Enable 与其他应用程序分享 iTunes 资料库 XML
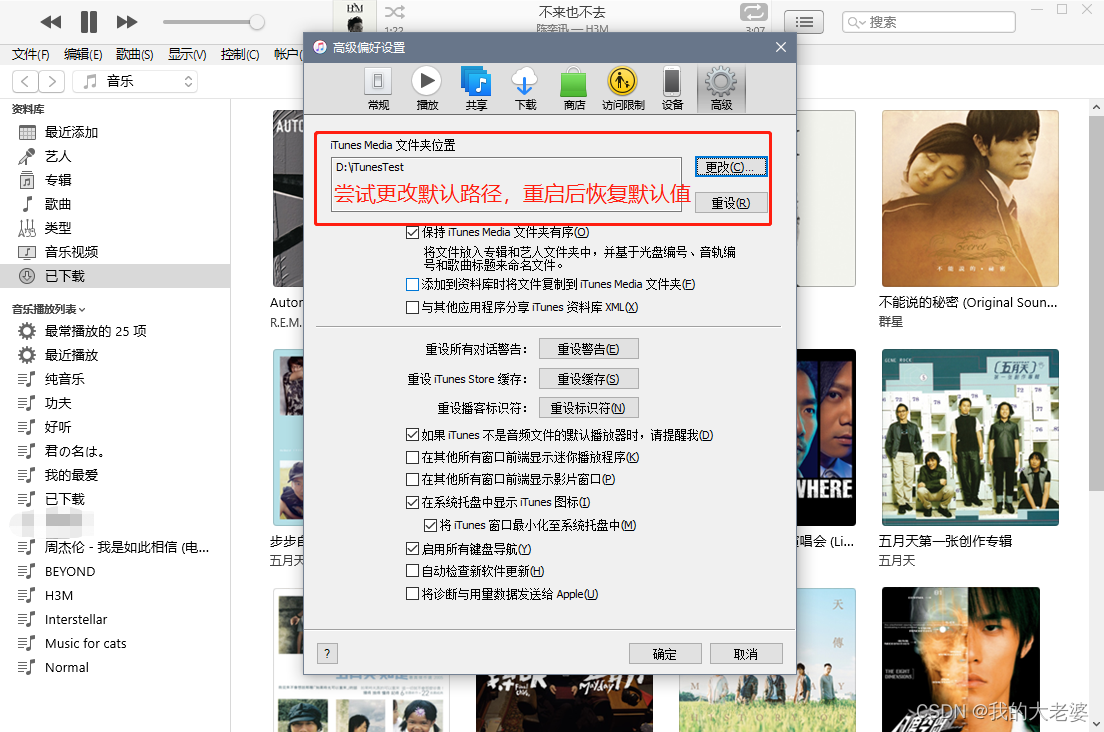This screenshot has height=732, width=1104. tap(413, 308)
